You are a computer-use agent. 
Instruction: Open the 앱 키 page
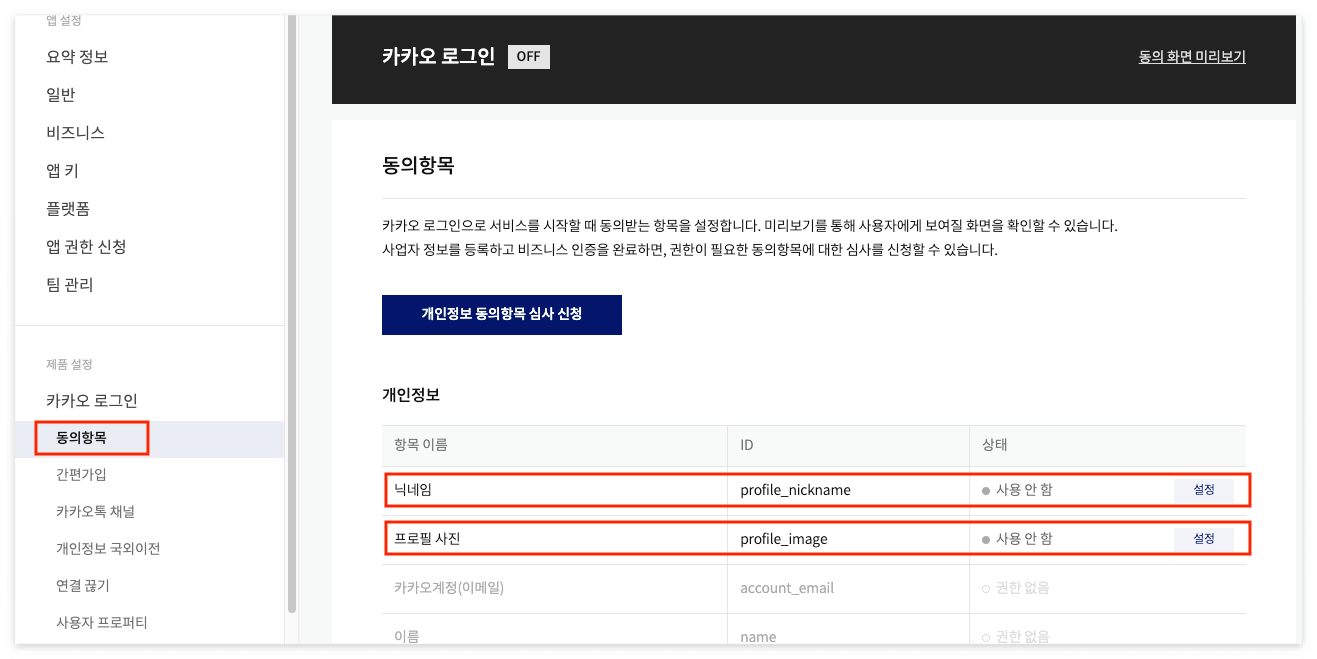click(x=62, y=171)
